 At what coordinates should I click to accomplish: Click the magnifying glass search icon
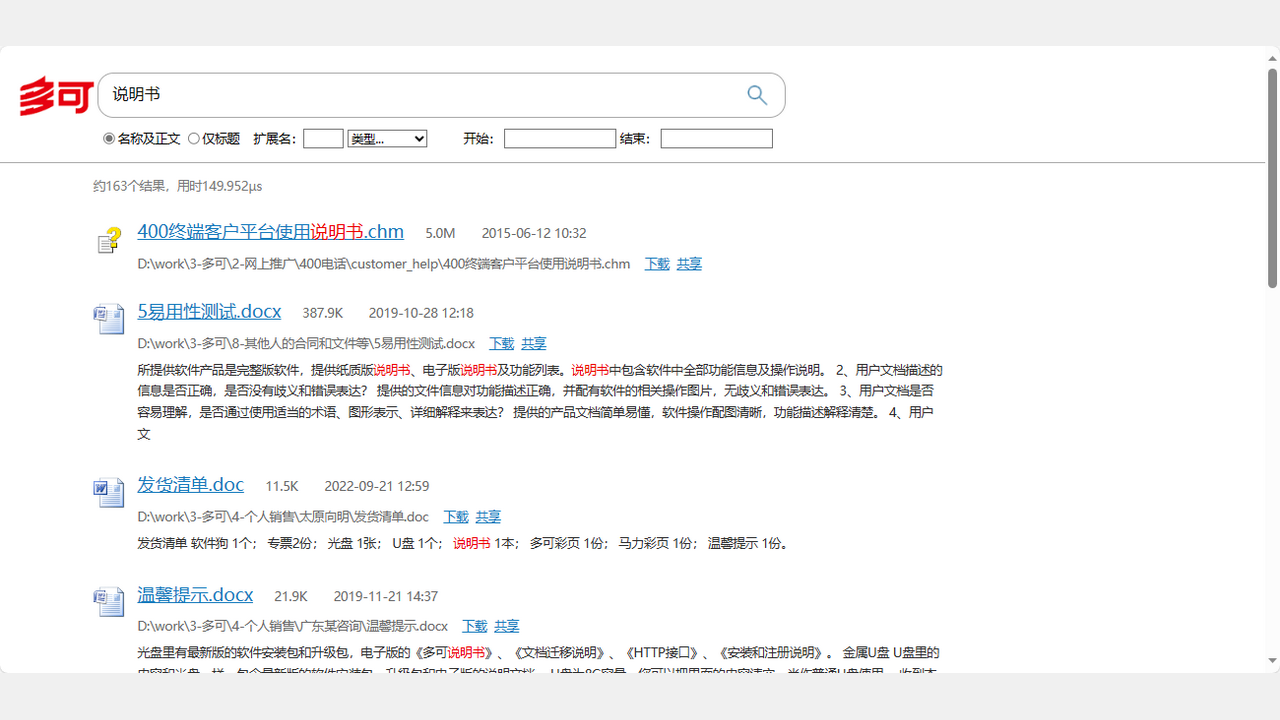757,94
